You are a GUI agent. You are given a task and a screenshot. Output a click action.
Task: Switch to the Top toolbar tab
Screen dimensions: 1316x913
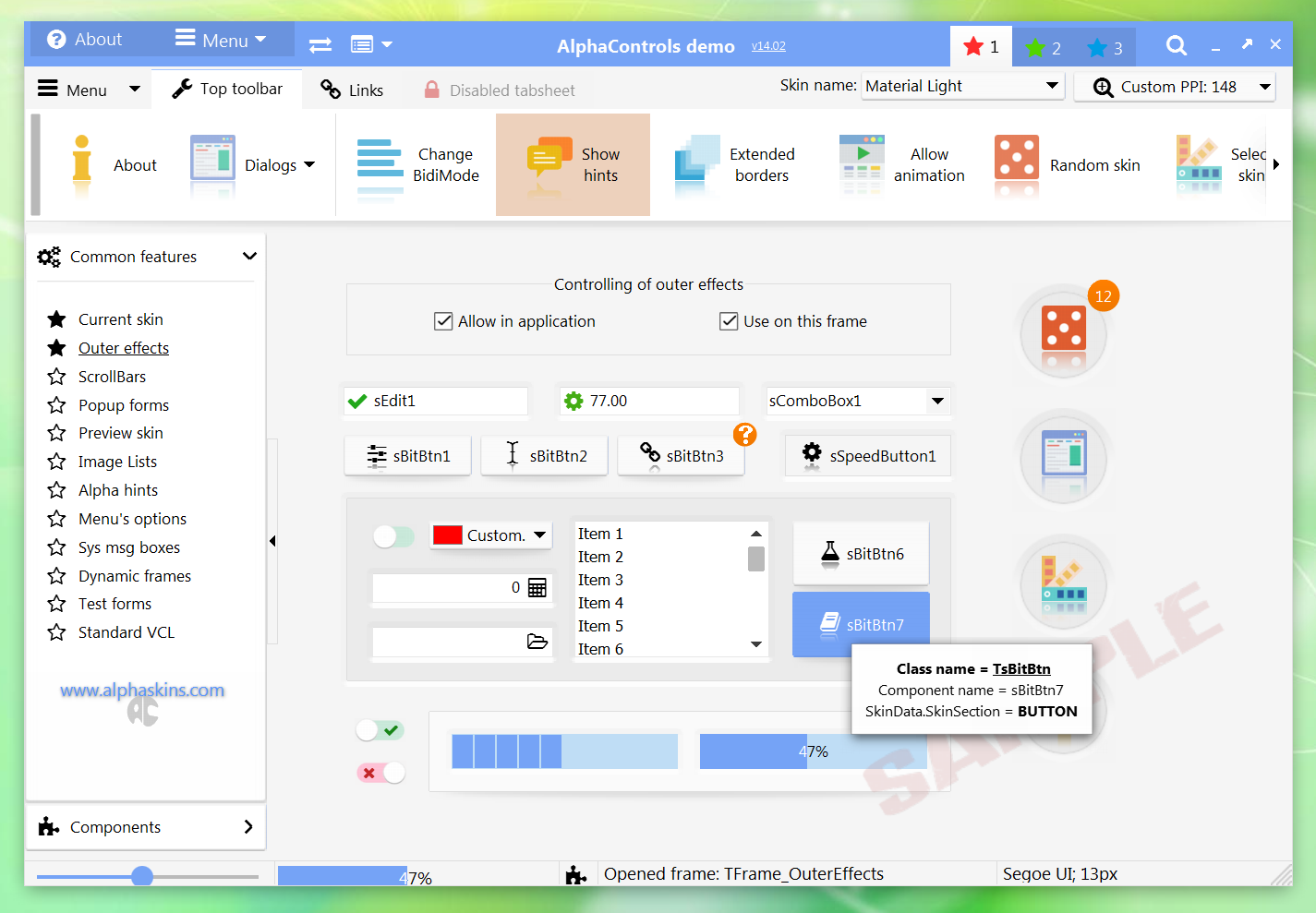227,89
